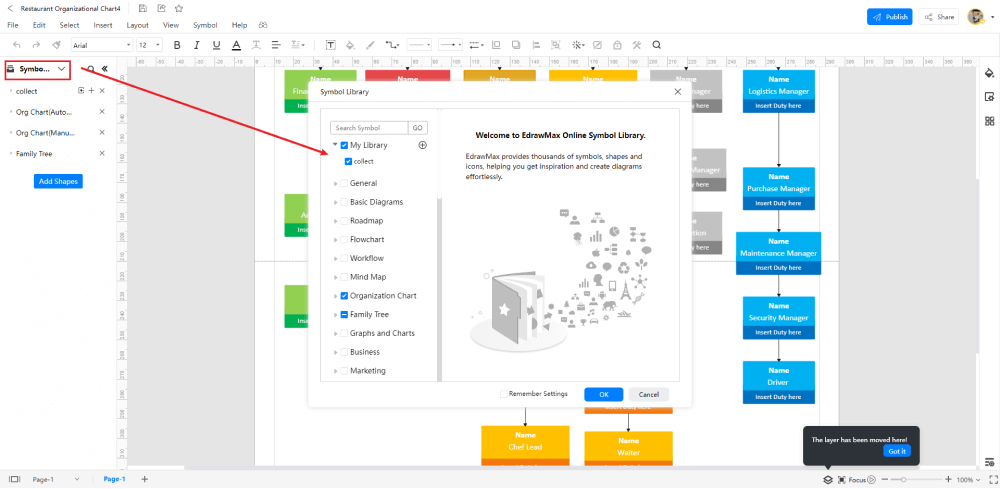Image resolution: width=1000 pixels, height=489 pixels.
Task: Check the Basic Diagrams checkbox
Action: click(344, 202)
